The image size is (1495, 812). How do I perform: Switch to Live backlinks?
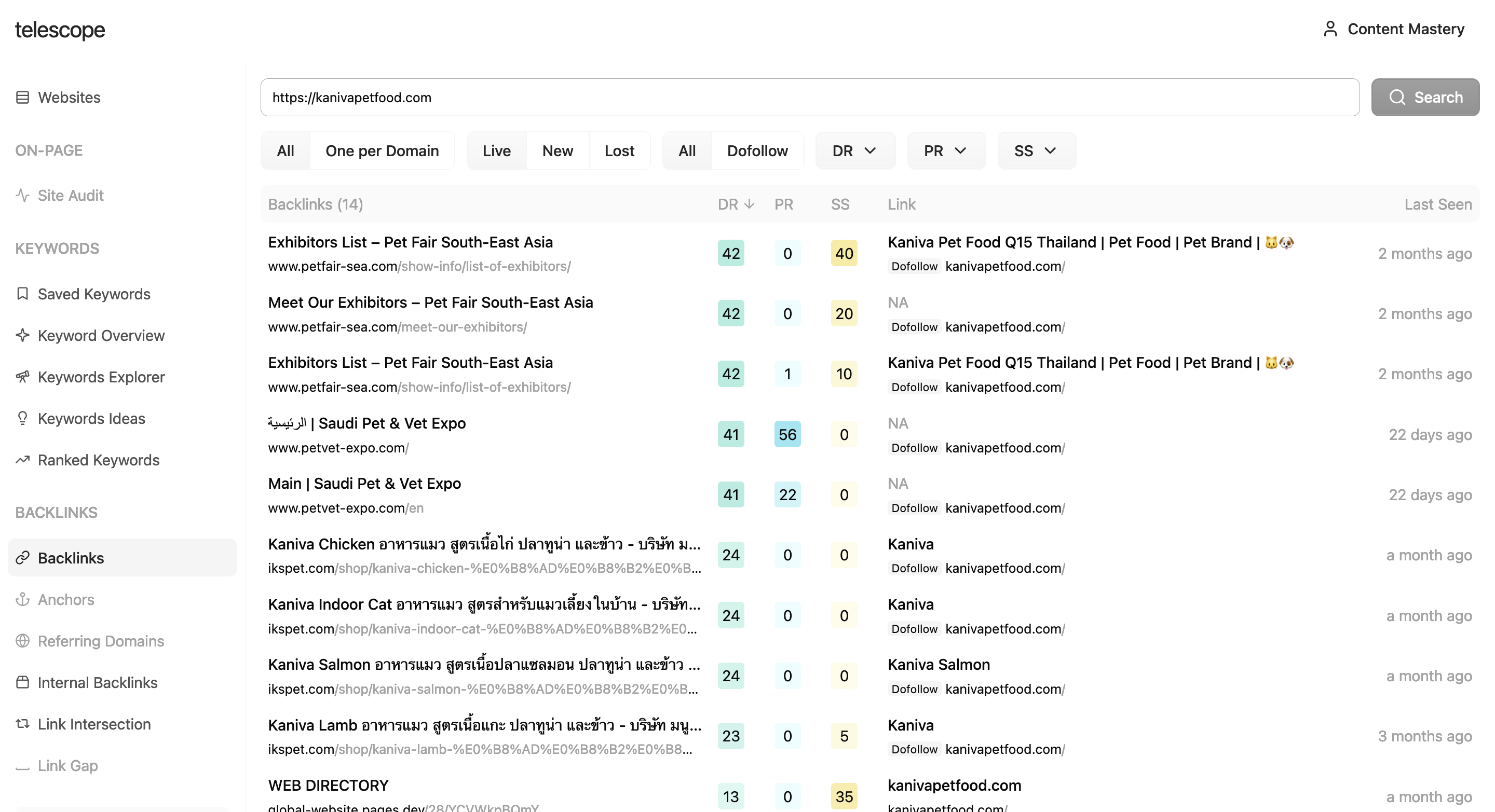pyautogui.click(x=497, y=151)
